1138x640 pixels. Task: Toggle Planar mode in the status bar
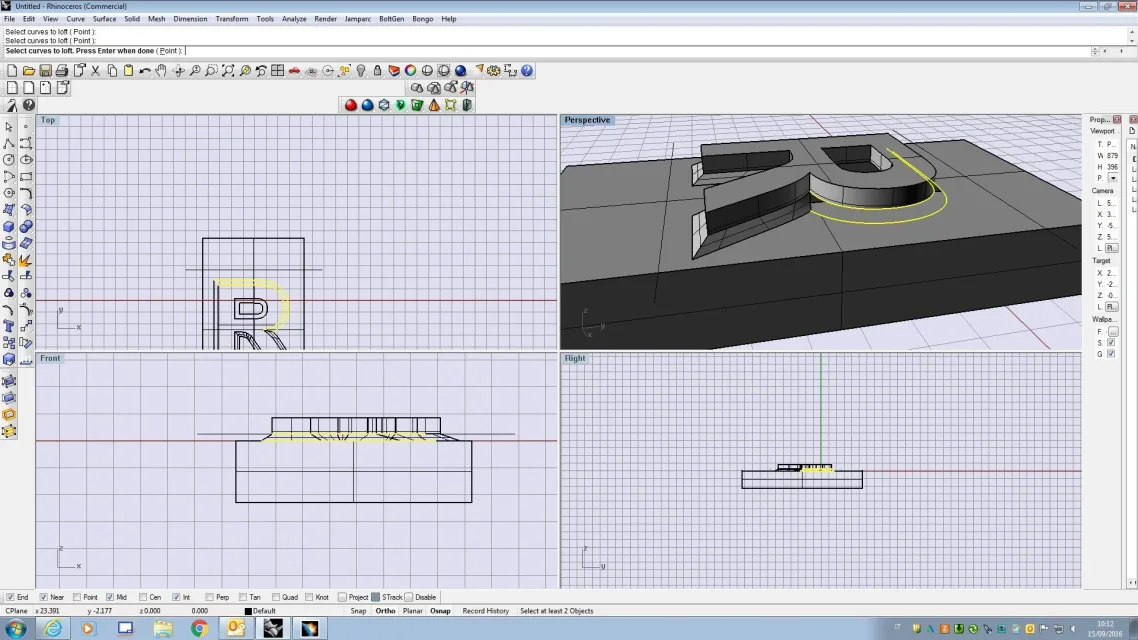click(413, 611)
